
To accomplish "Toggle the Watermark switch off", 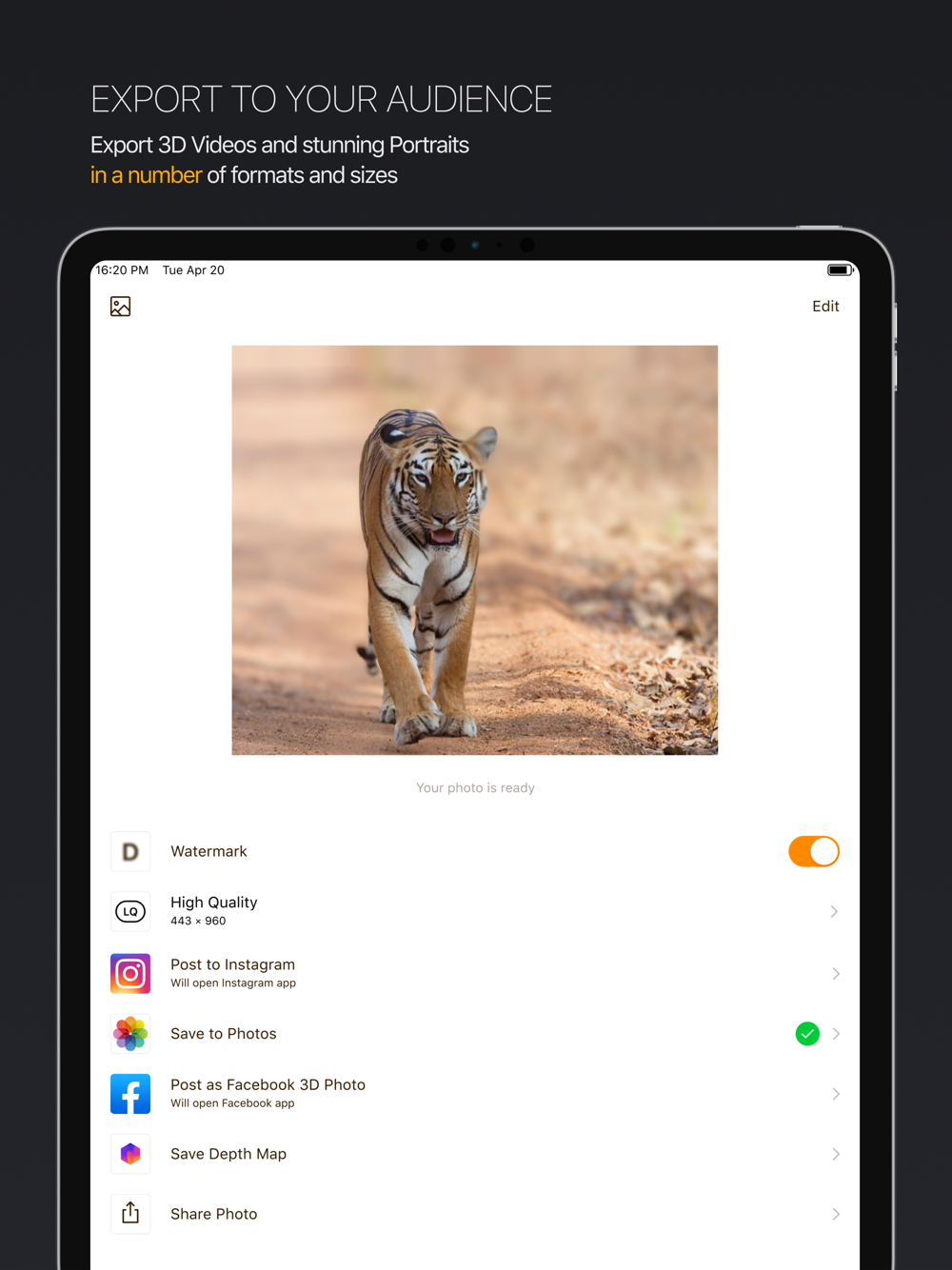I will click(814, 851).
